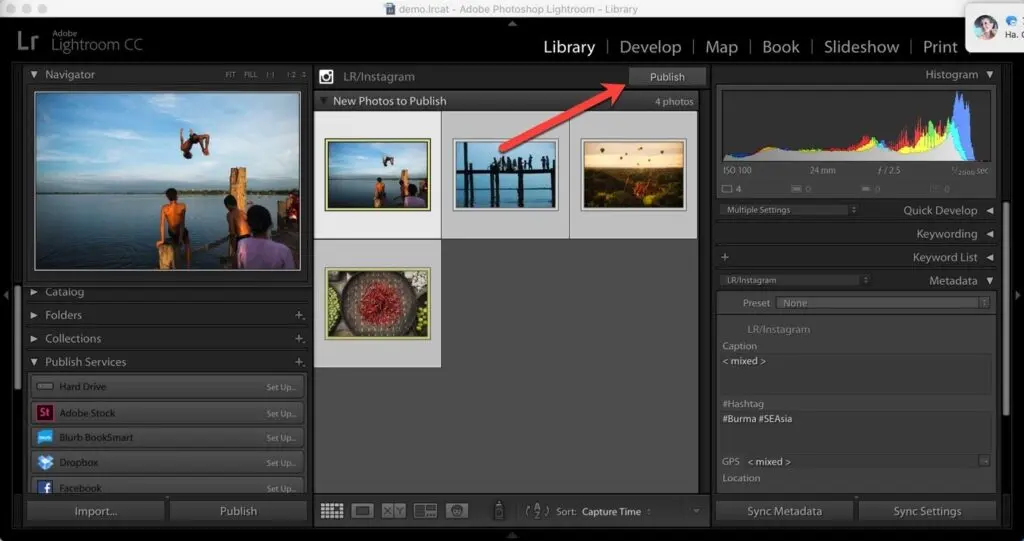The image size is (1024, 541).
Task: Select the Painter spray can tool
Action: click(x=498, y=511)
